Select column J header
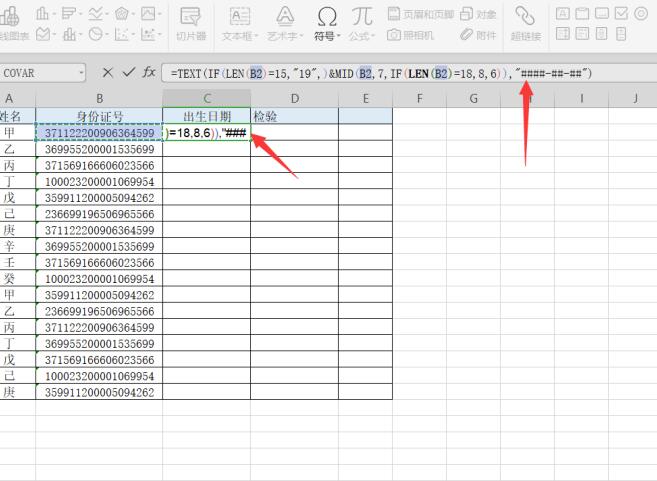 tap(635, 98)
